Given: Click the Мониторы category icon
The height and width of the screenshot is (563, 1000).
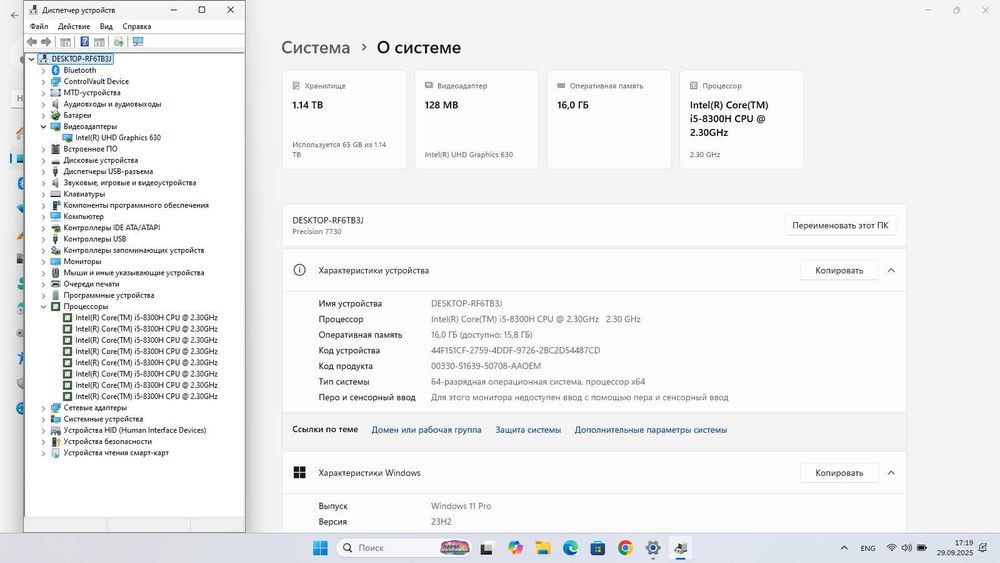Looking at the screenshot, I should [55, 261].
